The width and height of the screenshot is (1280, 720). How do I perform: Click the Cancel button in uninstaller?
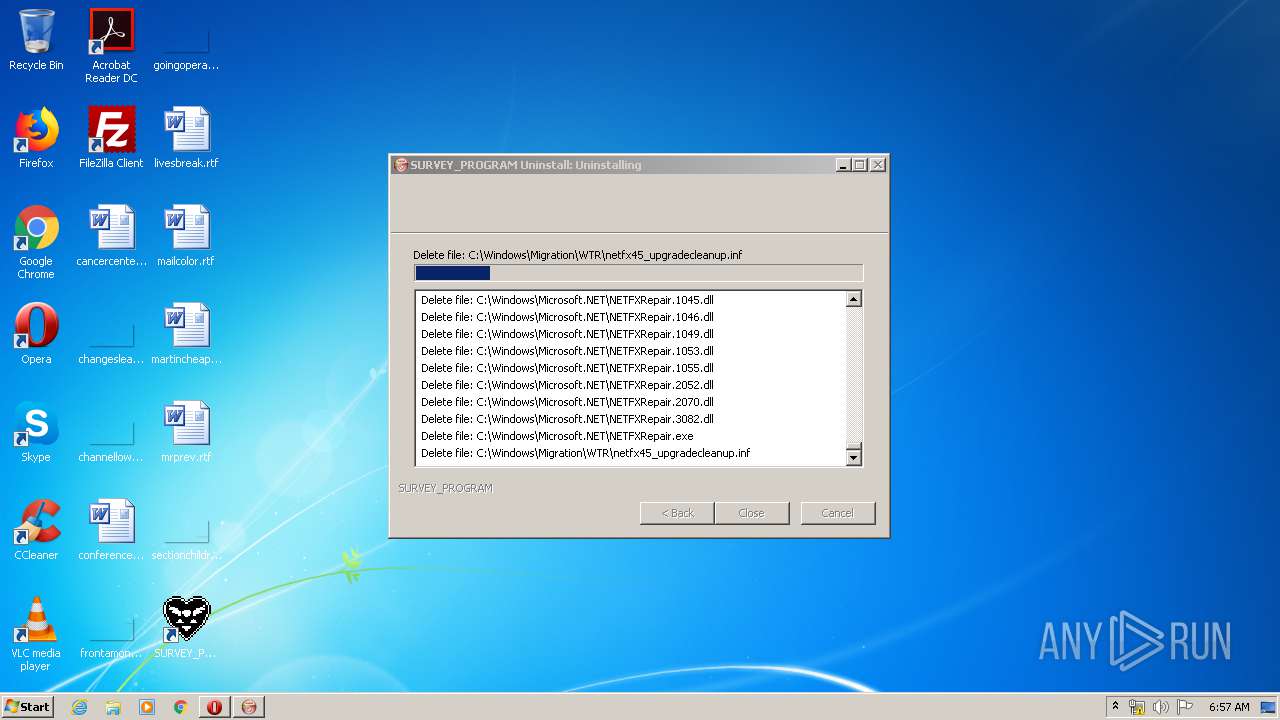(x=837, y=513)
